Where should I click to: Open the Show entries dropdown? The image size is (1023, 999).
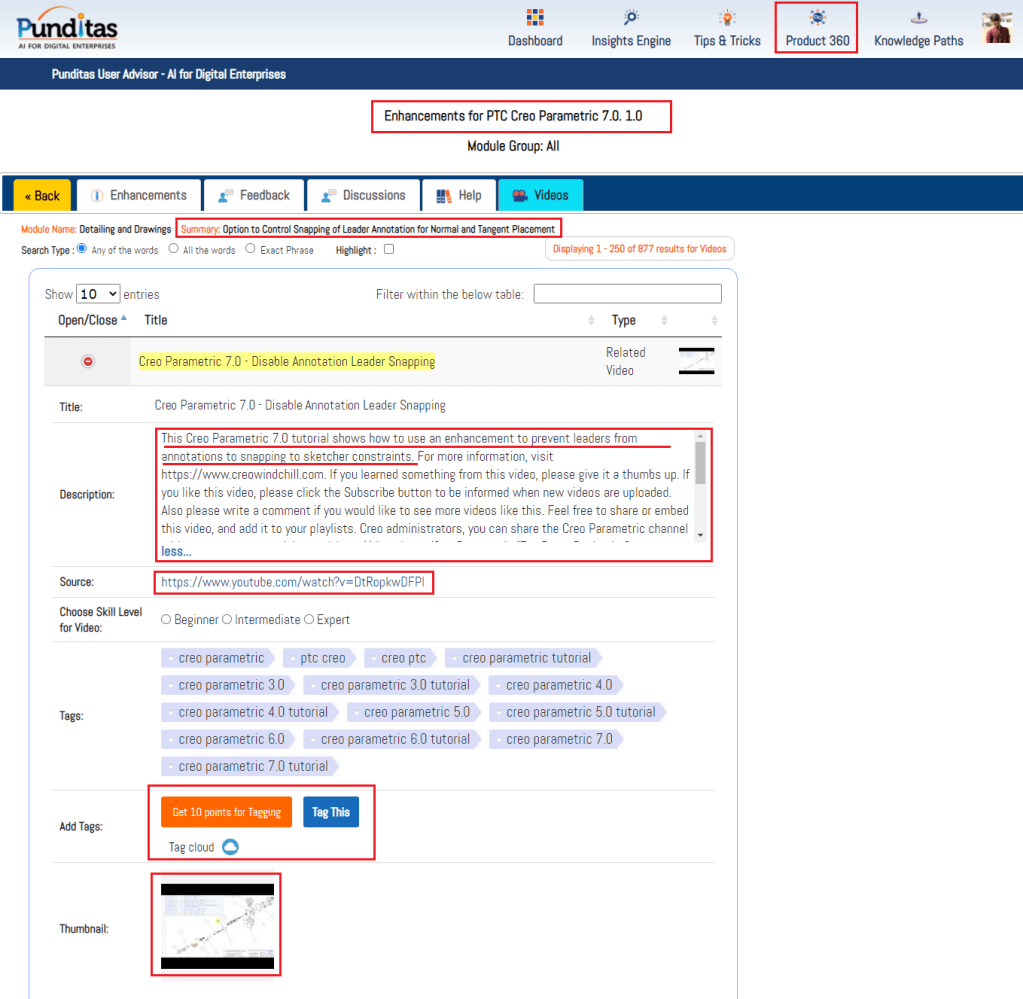pyautogui.click(x=98, y=294)
